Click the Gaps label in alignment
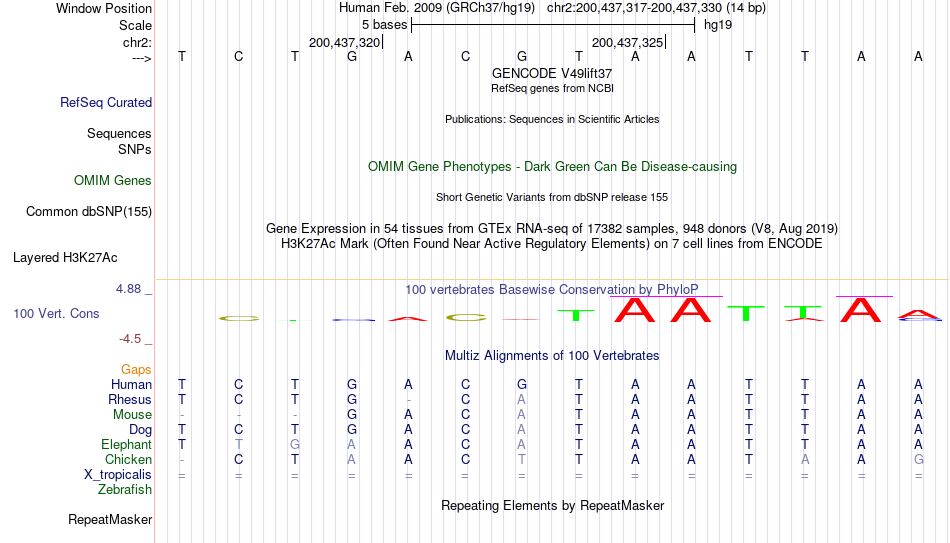Image resolution: width=950 pixels, height=543 pixels. coord(136,370)
